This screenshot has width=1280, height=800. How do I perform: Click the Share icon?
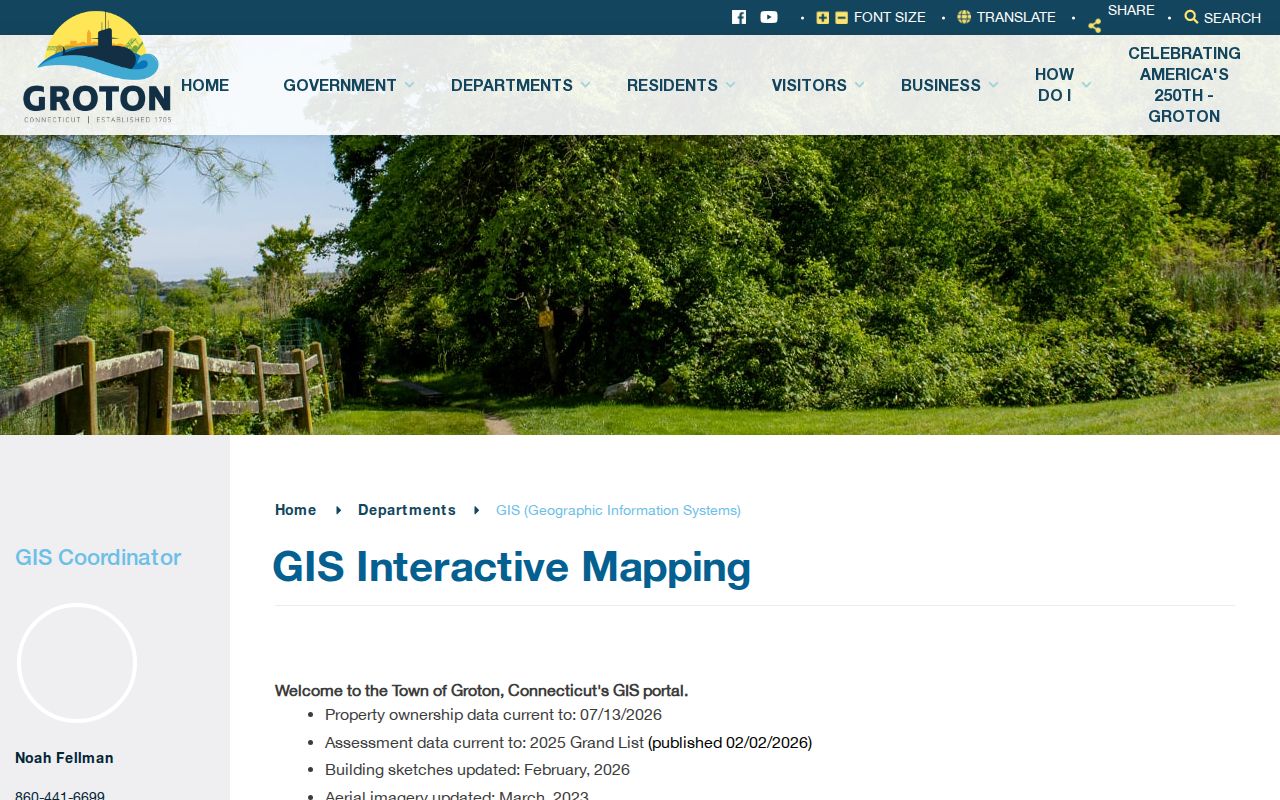[x=1094, y=26]
